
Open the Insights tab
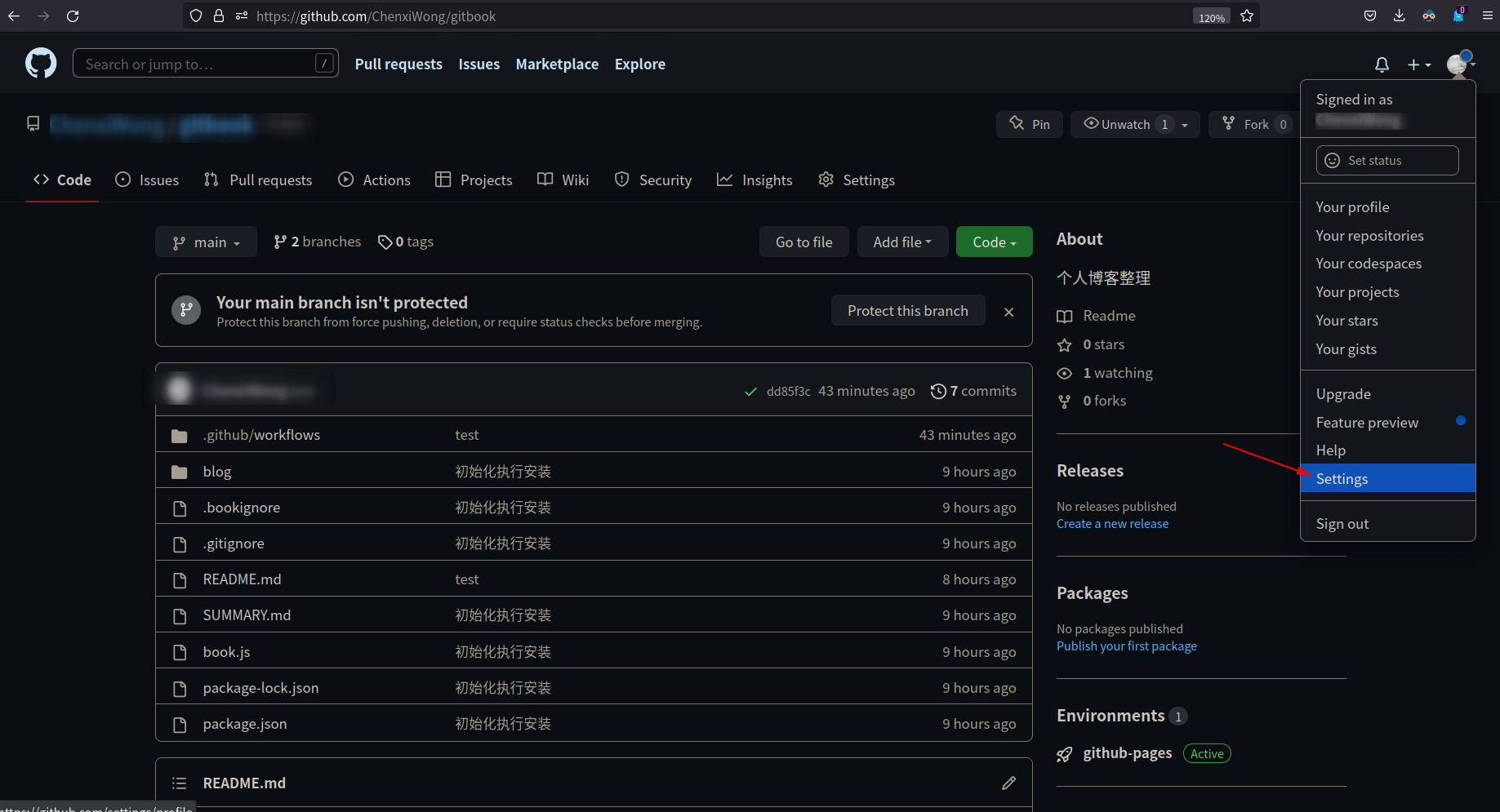754,180
